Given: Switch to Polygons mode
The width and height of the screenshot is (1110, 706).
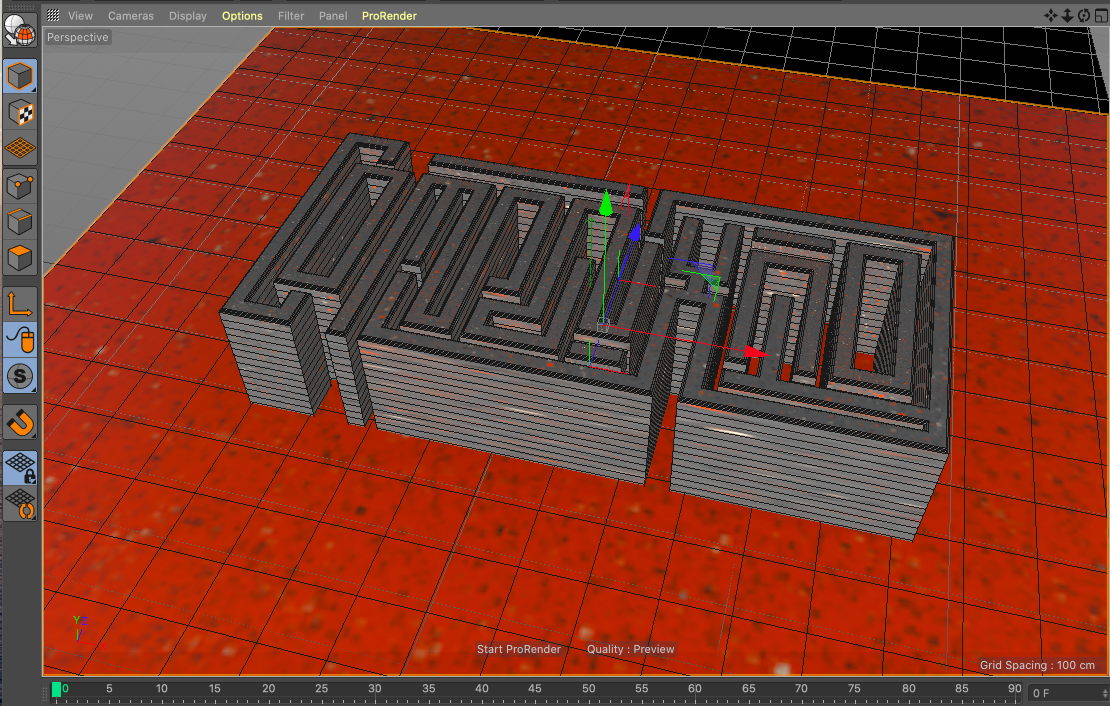Looking at the screenshot, I should pyautogui.click(x=20, y=258).
